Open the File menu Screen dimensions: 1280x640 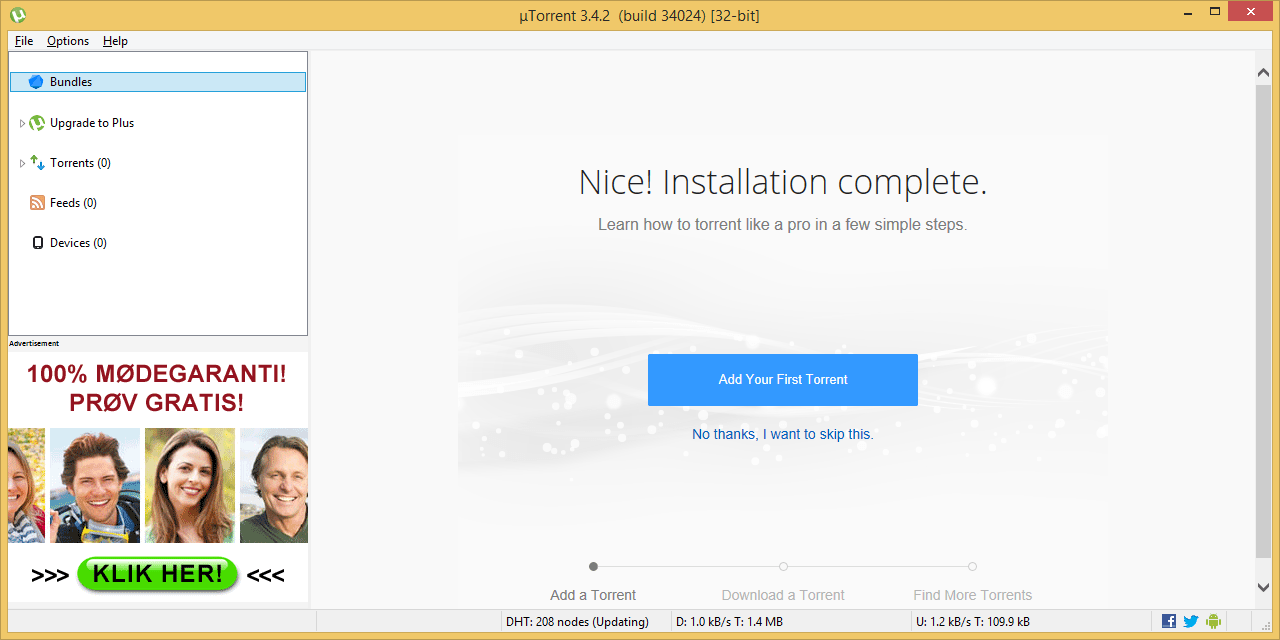(x=24, y=41)
